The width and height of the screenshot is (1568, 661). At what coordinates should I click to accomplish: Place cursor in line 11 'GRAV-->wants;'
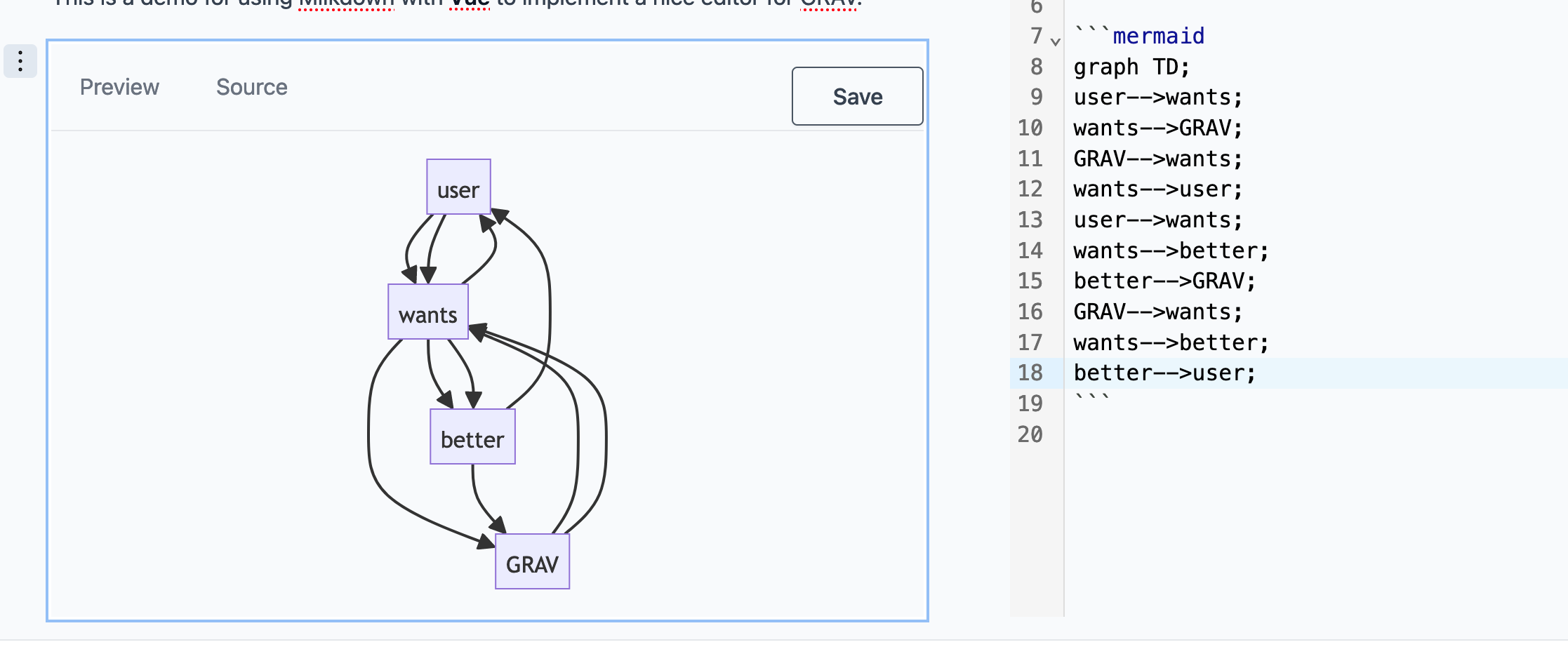(1158, 159)
